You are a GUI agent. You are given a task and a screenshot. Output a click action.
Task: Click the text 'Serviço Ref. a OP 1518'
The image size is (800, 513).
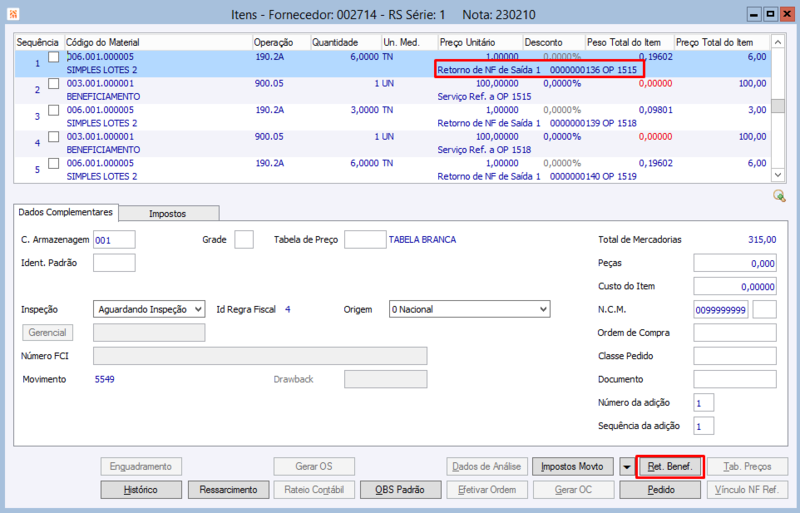click(x=484, y=150)
